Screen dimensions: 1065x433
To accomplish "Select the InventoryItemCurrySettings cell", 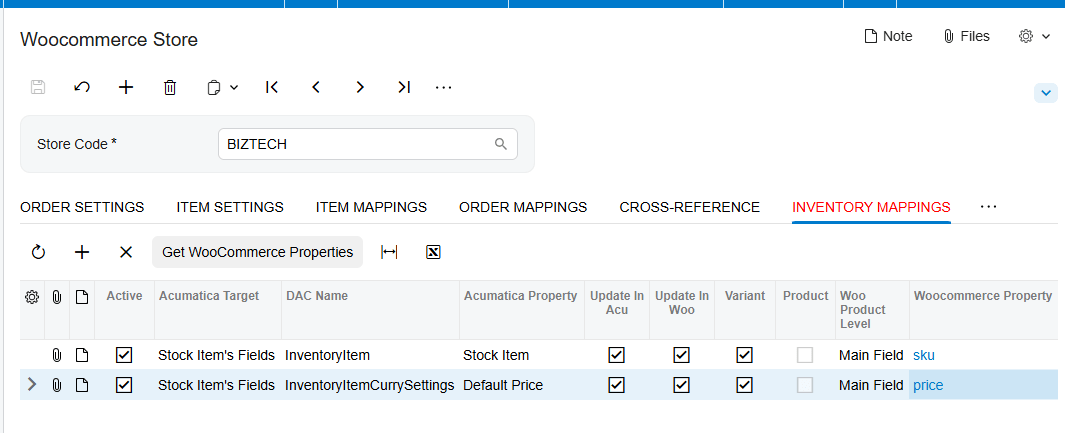I will (369, 385).
